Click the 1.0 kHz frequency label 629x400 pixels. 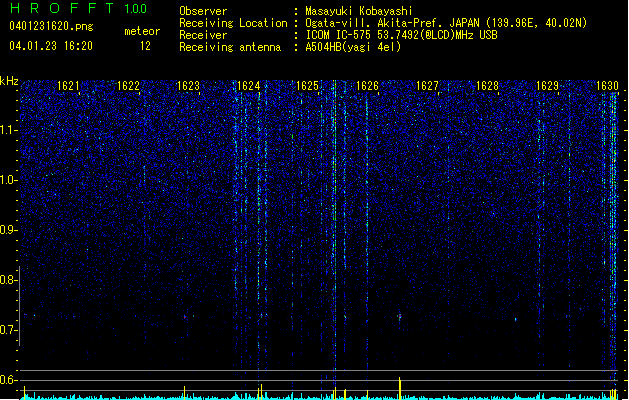[8, 180]
